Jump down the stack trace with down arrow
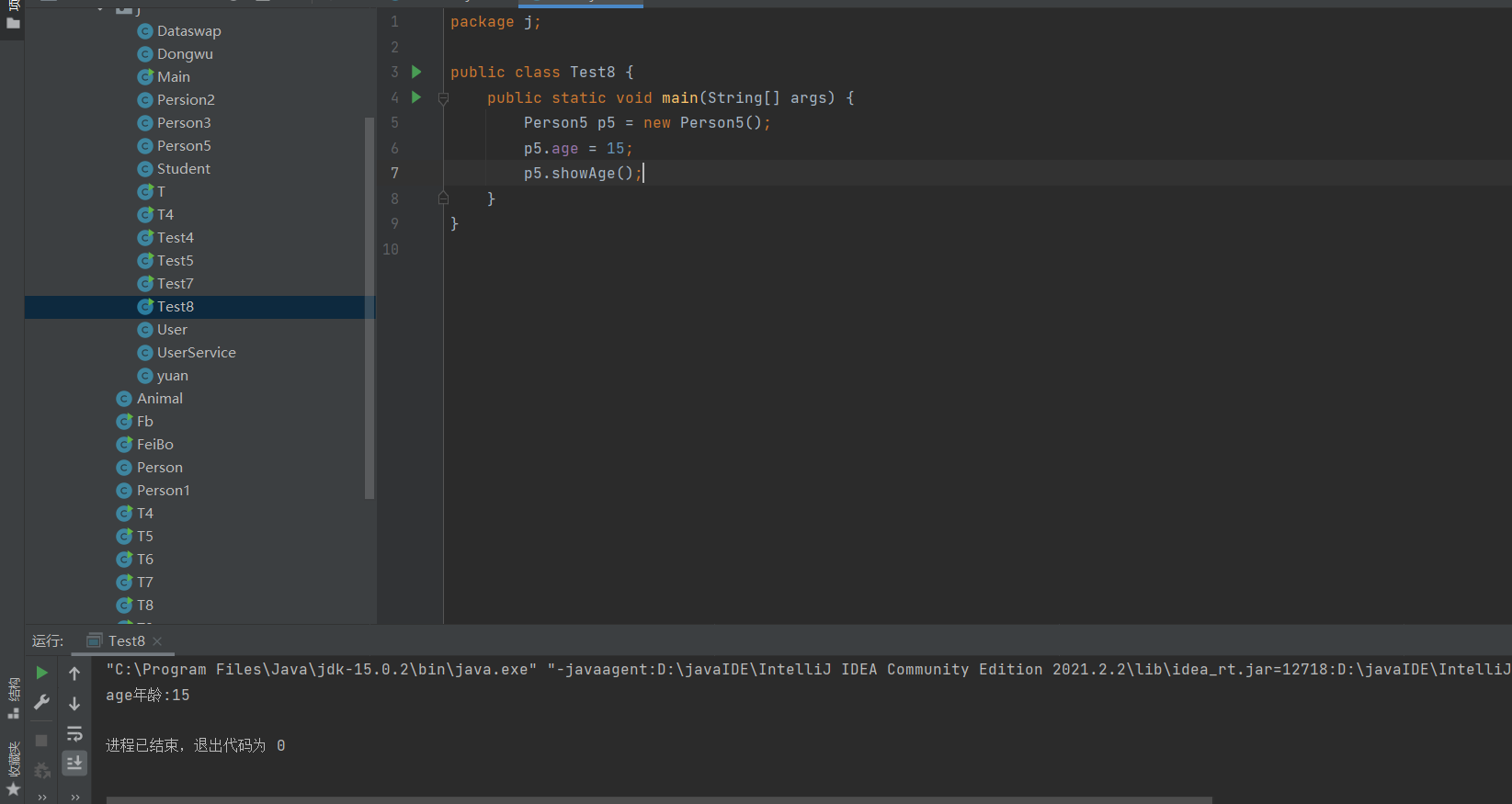Image resolution: width=1512 pixels, height=804 pixels. coord(74,704)
